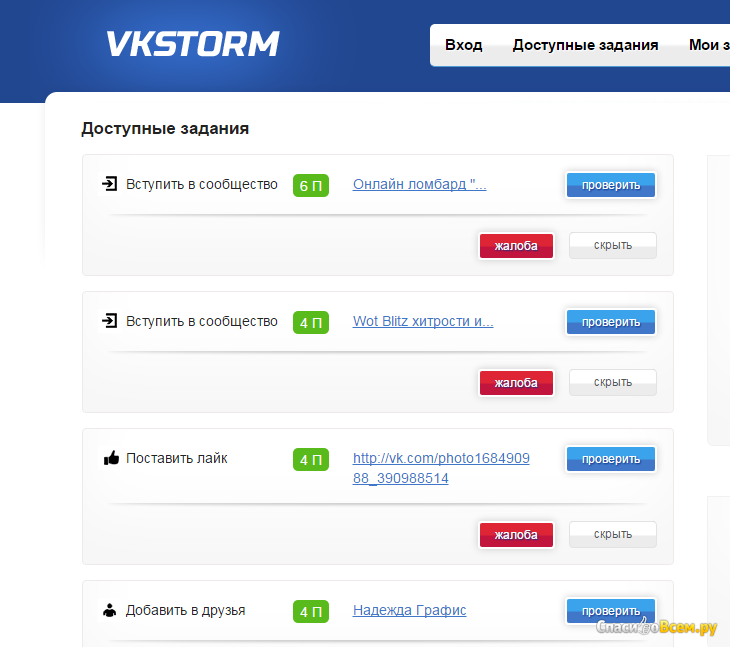Click 4 П badge in Wot Blitz row
The height and width of the screenshot is (647, 730).
pos(311,322)
